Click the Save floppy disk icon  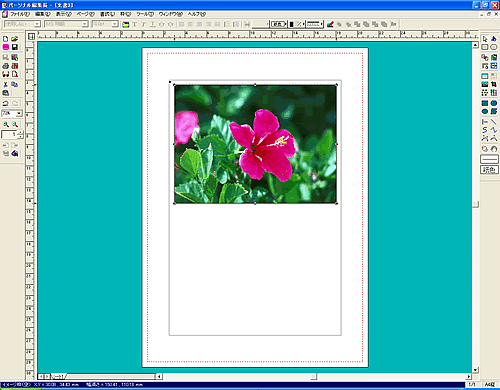coord(15,47)
